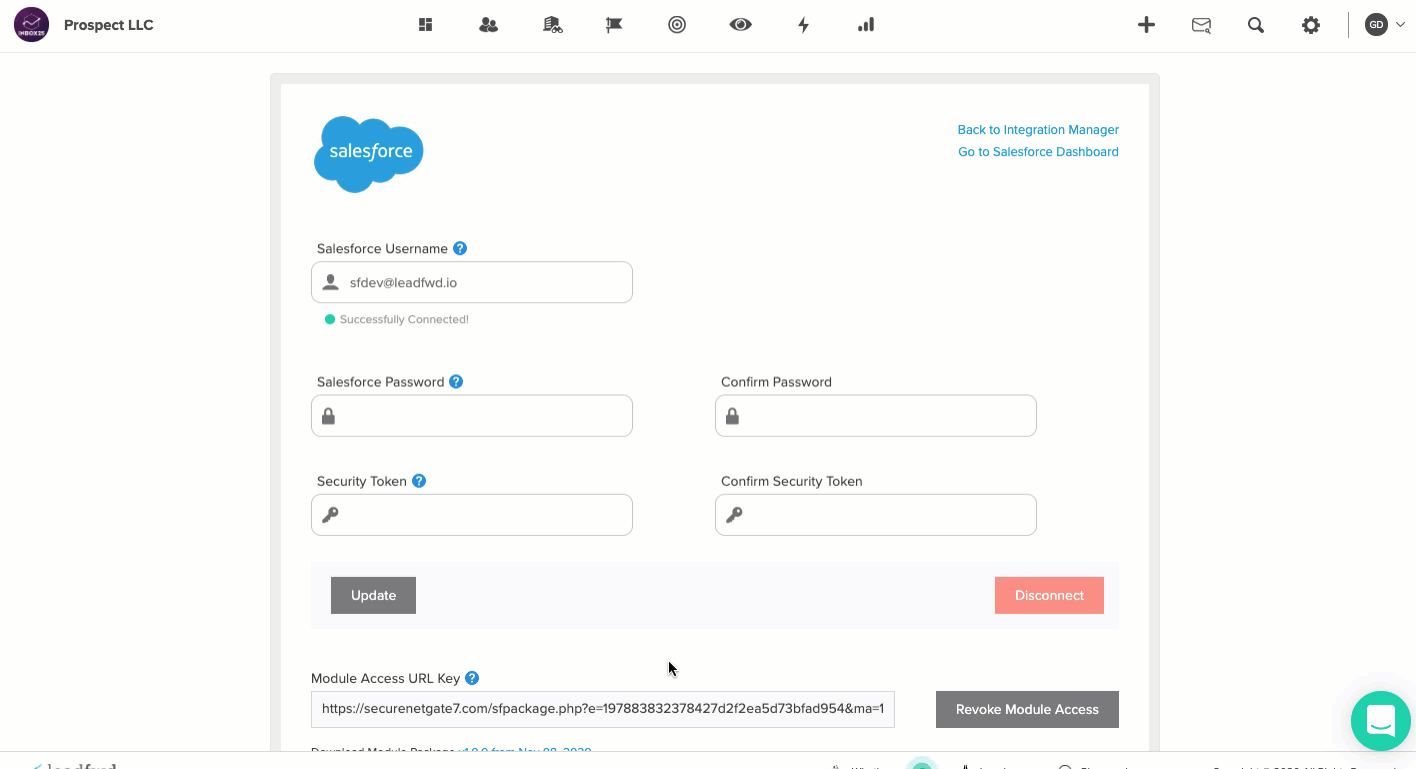1416x769 pixels.
Task: Focus the Salesforce Username field
Action: click(472, 282)
